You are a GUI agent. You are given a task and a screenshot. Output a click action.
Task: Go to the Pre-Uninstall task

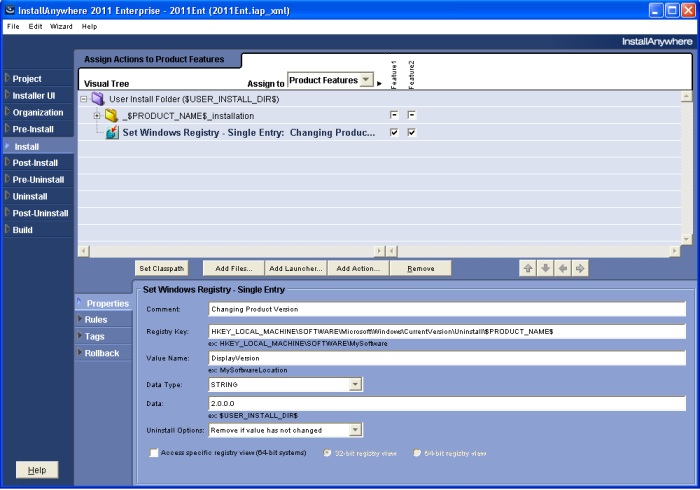[x=38, y=180]
